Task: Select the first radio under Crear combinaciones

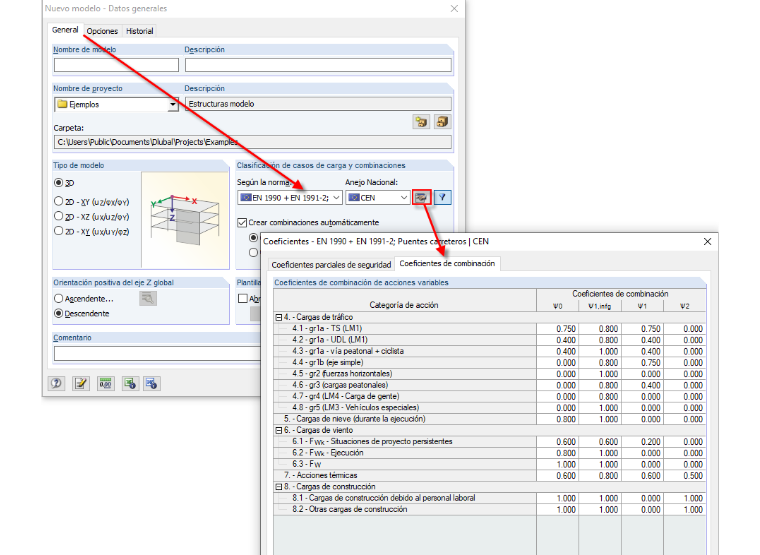Action: pyautogui.click(x=253, y=238)
